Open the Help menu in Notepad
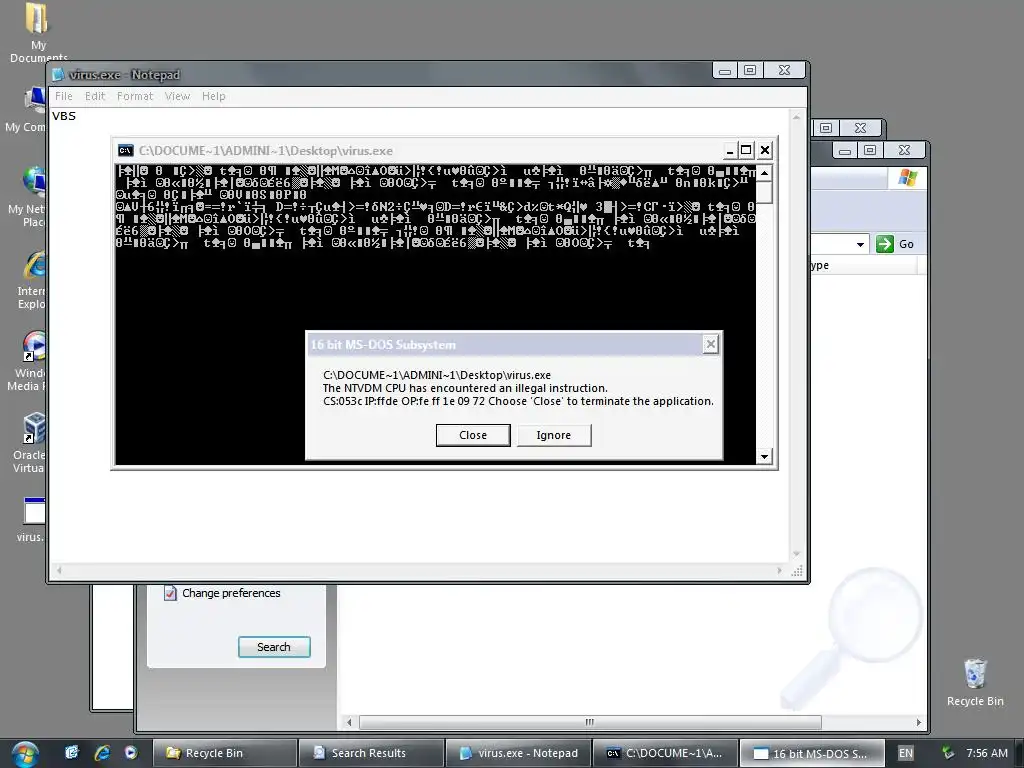The width and height of the screenshot is (1024, 768). 214,96
